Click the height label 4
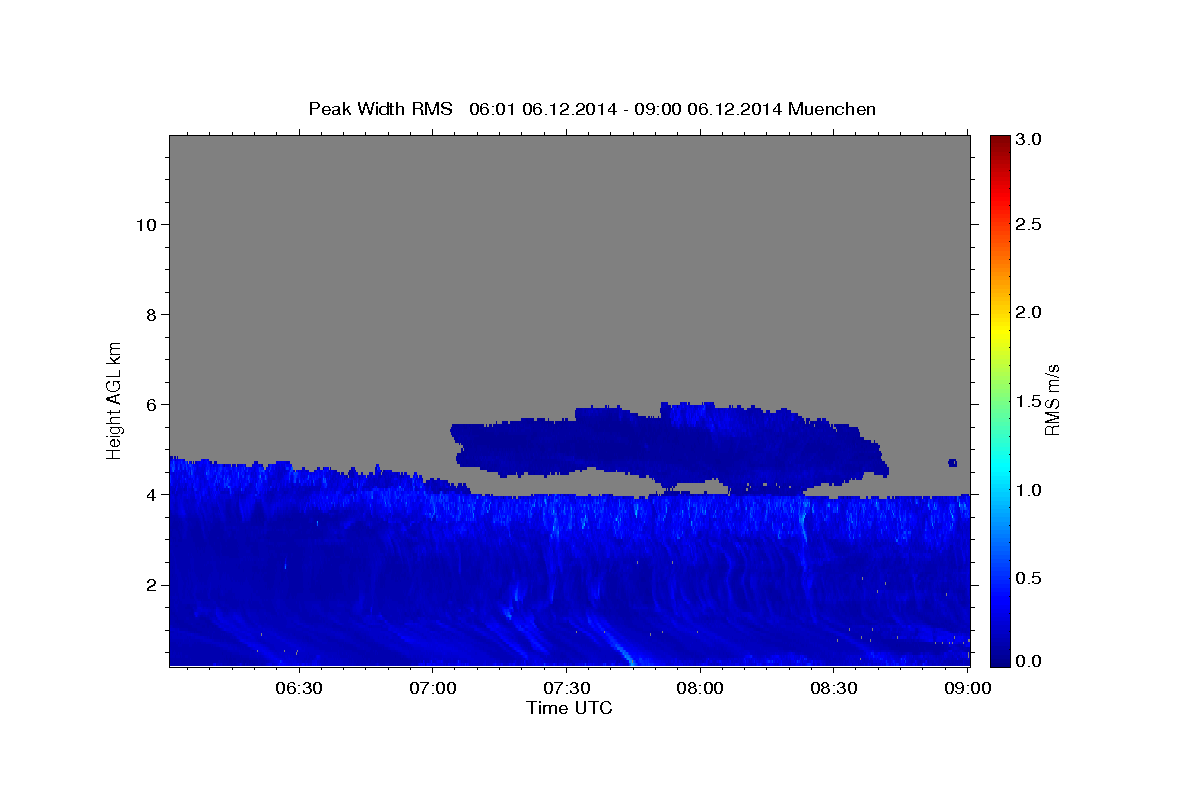This screenshot has height=800, width=1200. click(149, 494)
